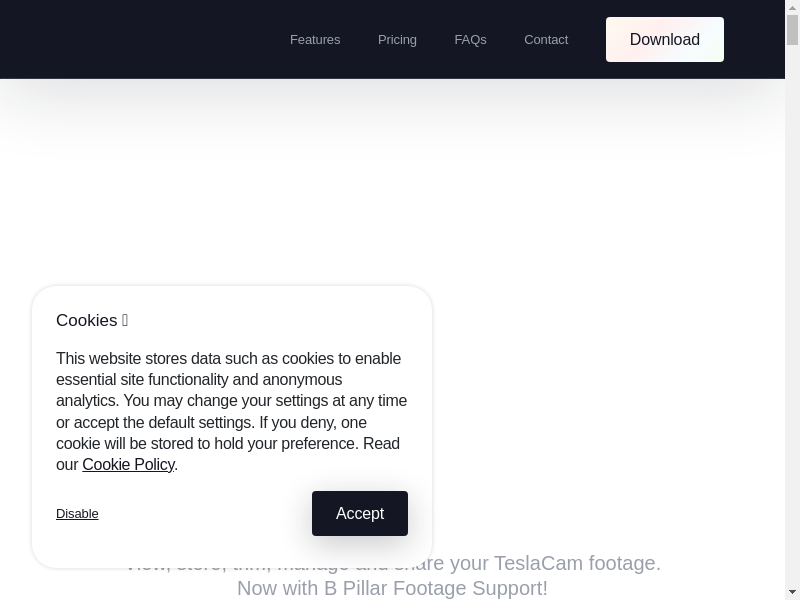Image resolution: width=800 pixels, height=600 pixels.
Task: Open the FAQs navigation item
Action: 470,40
